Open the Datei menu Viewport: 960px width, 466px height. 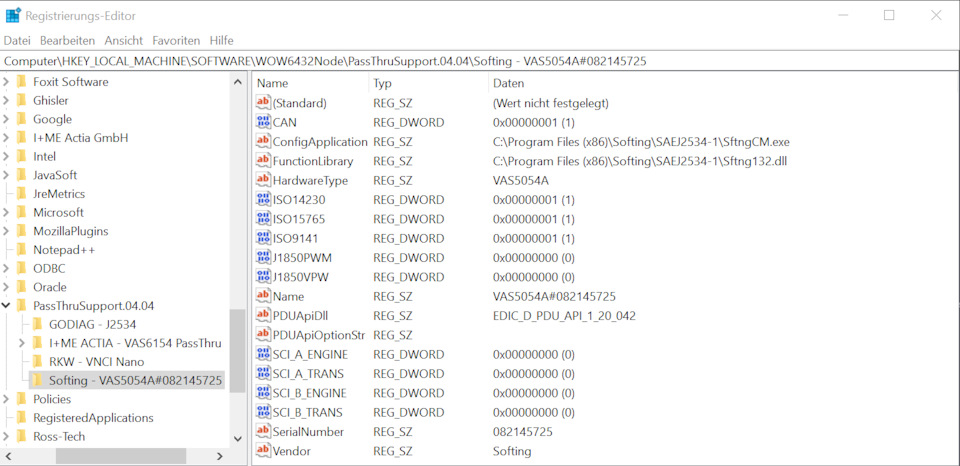(x=17, y=40)
